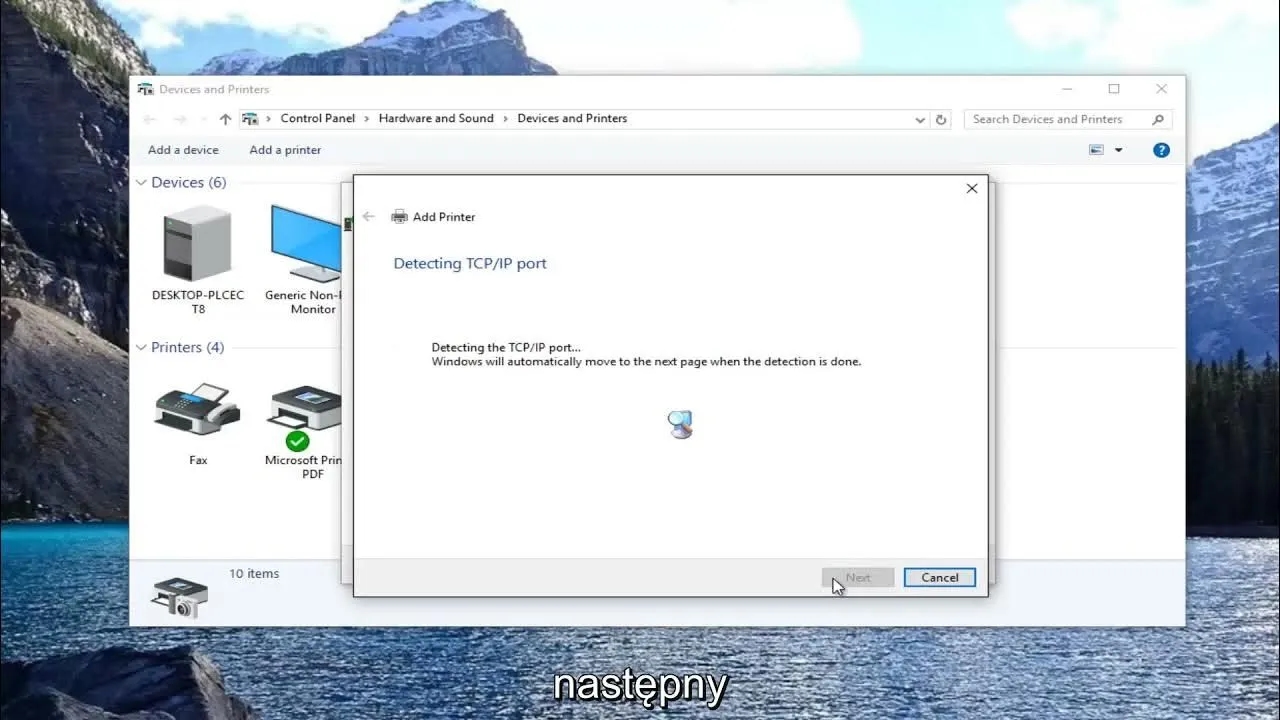Click Add a printer in the toolbar
Image resolution: width=1280 pixels, height=720 pixels.
click(284, 149)
